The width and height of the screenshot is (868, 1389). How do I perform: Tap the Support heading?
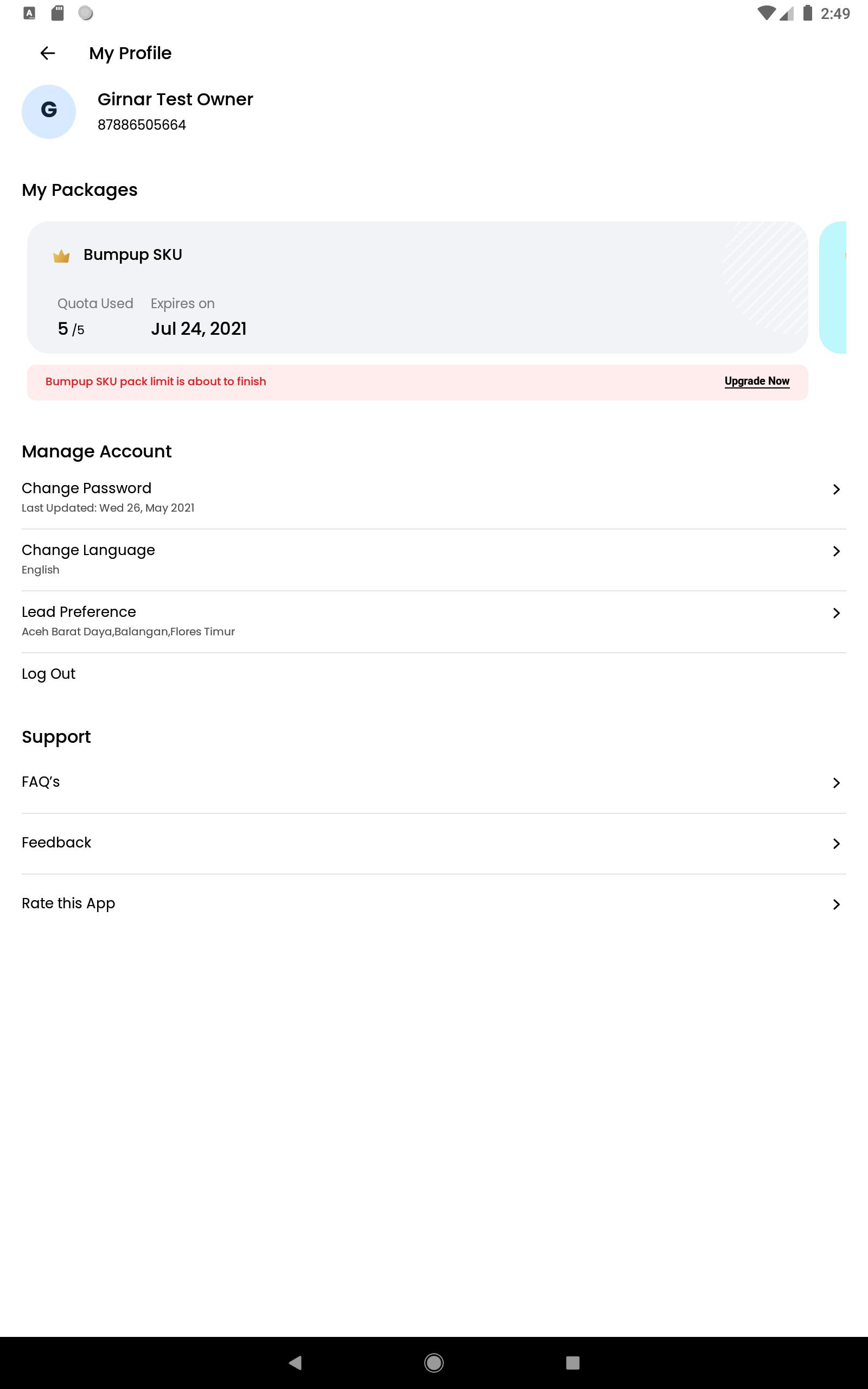pos(56,737)
